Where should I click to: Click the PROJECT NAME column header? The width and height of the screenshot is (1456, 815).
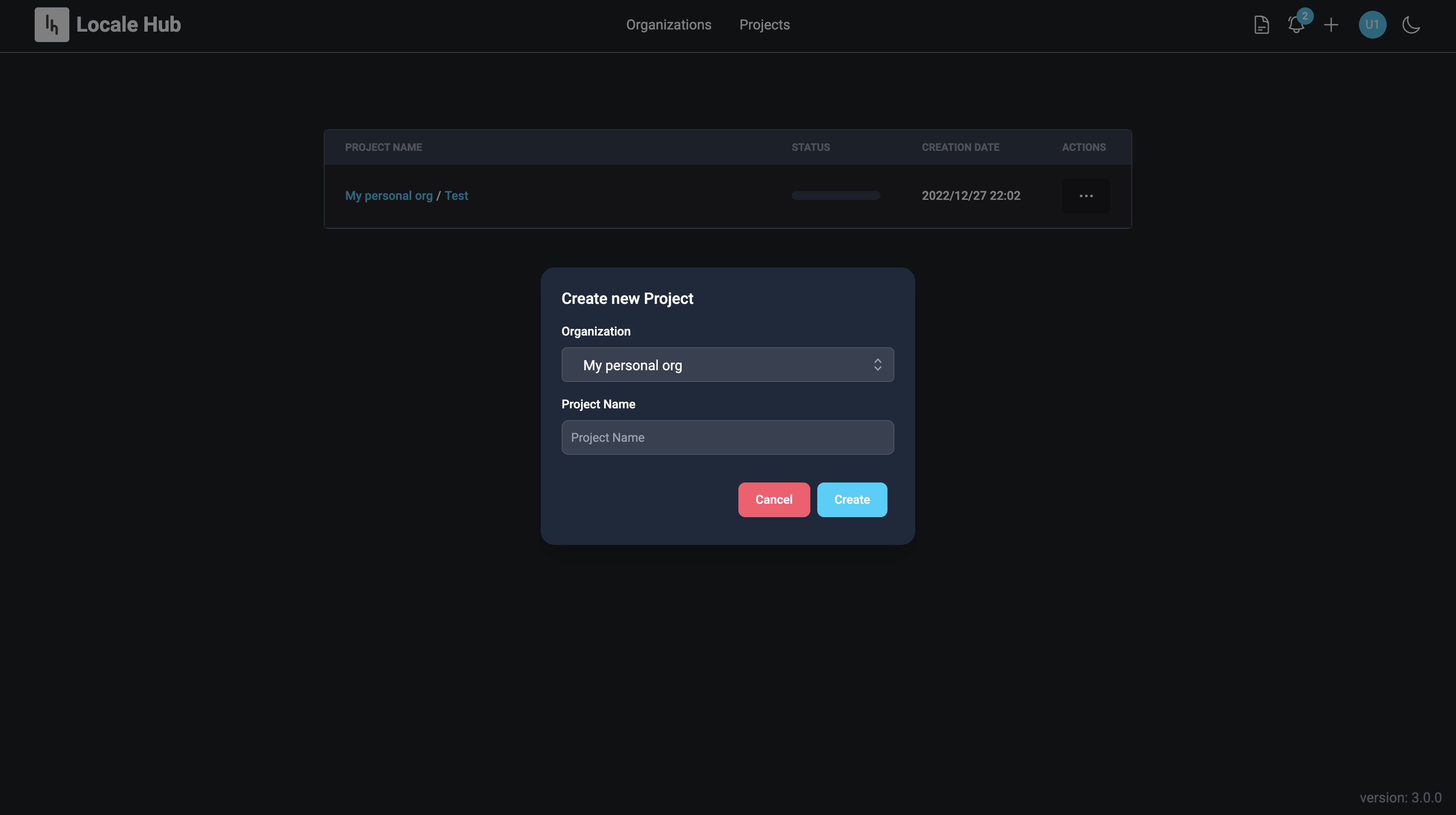[x=383, y=147]
